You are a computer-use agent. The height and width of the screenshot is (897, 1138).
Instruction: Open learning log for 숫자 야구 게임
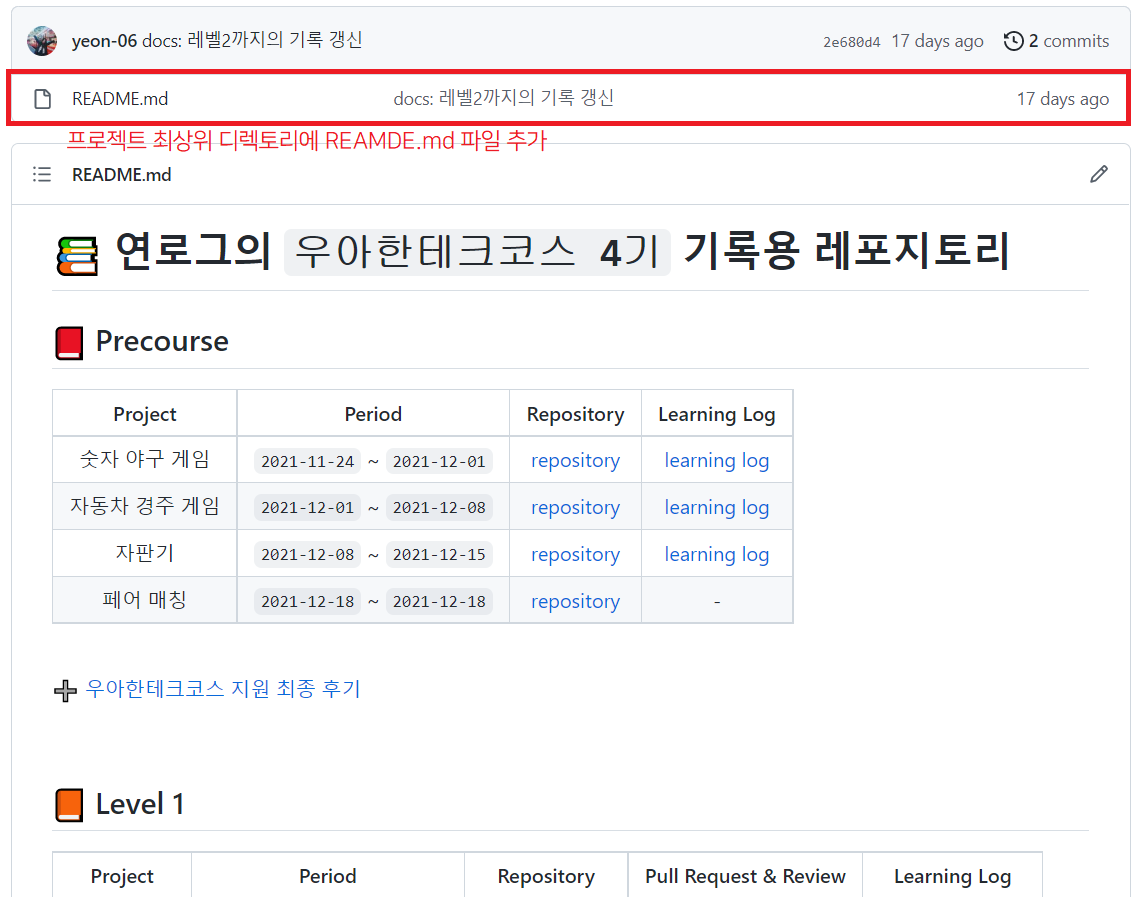(x=717, y=461)
